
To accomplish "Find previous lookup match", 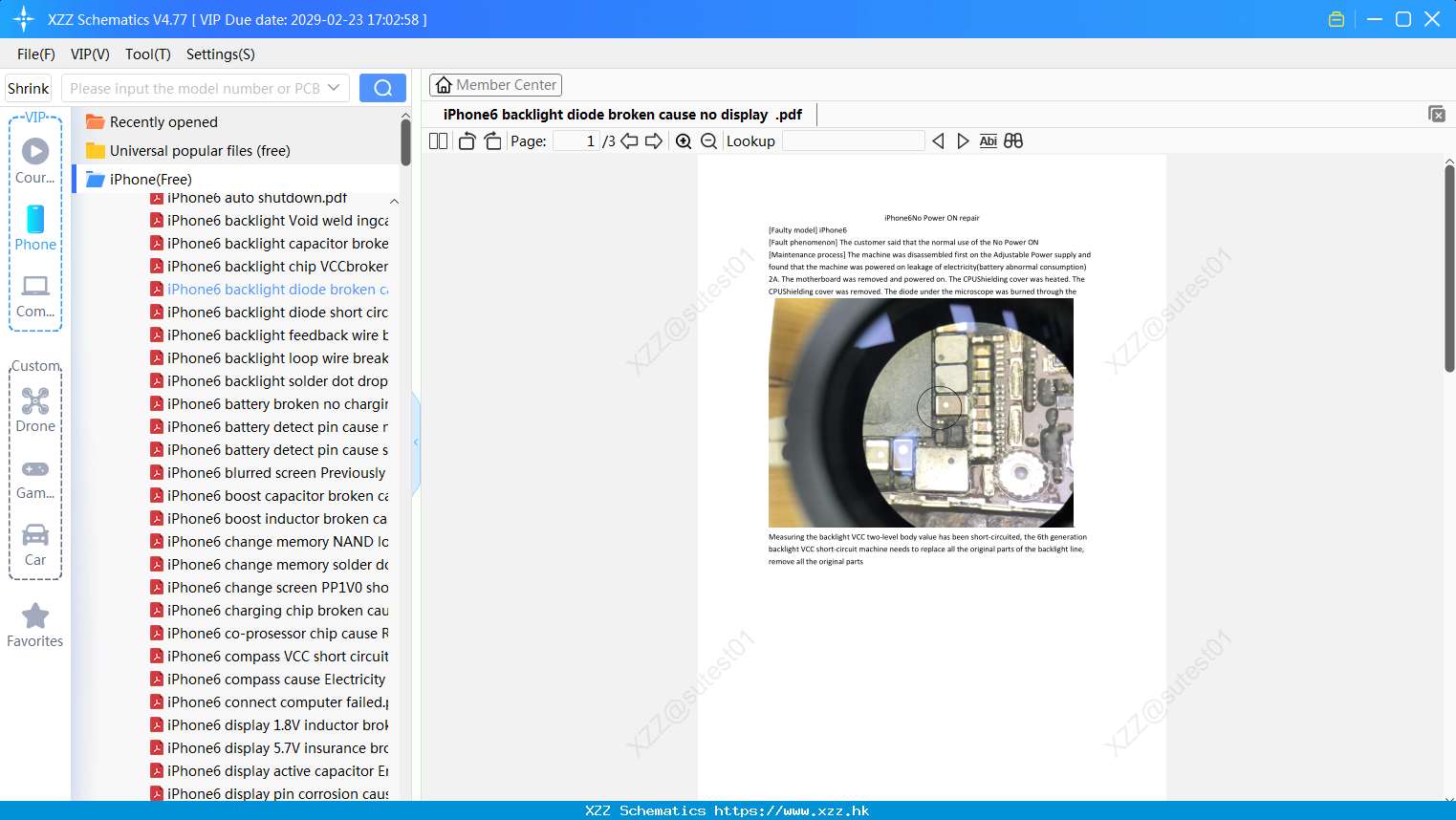I will [938, 140].
